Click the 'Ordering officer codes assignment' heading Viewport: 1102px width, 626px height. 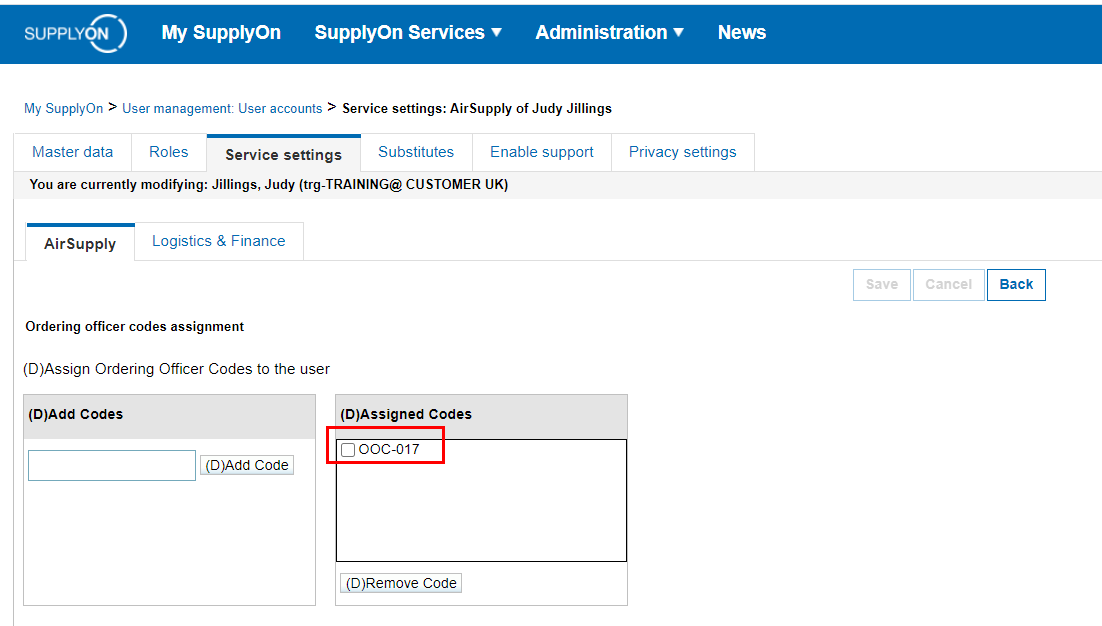pyautogui.click(x=134, y=327)
